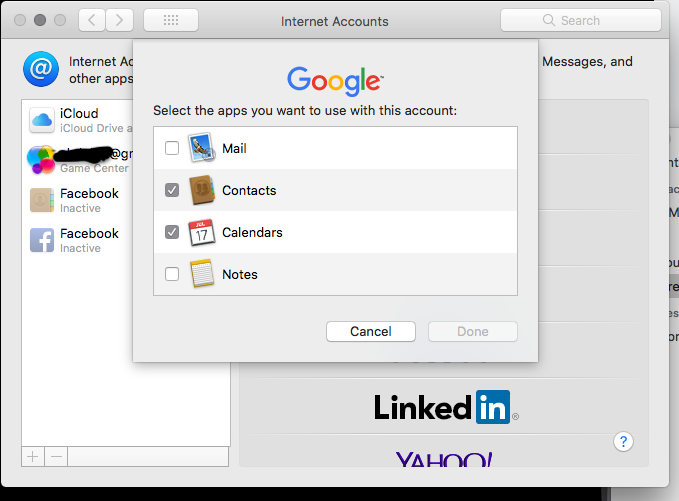The height and width of the screenshot is (501, 679).
Task: Enable the Mail checkbox
Action: 172,148
